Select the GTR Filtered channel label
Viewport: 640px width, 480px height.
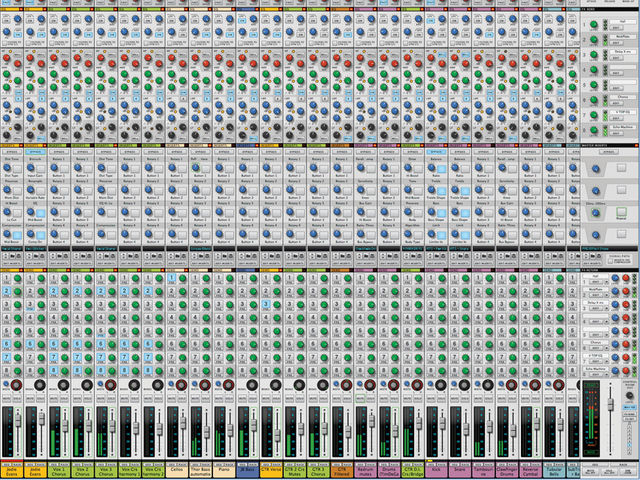(x=342, y=472)
